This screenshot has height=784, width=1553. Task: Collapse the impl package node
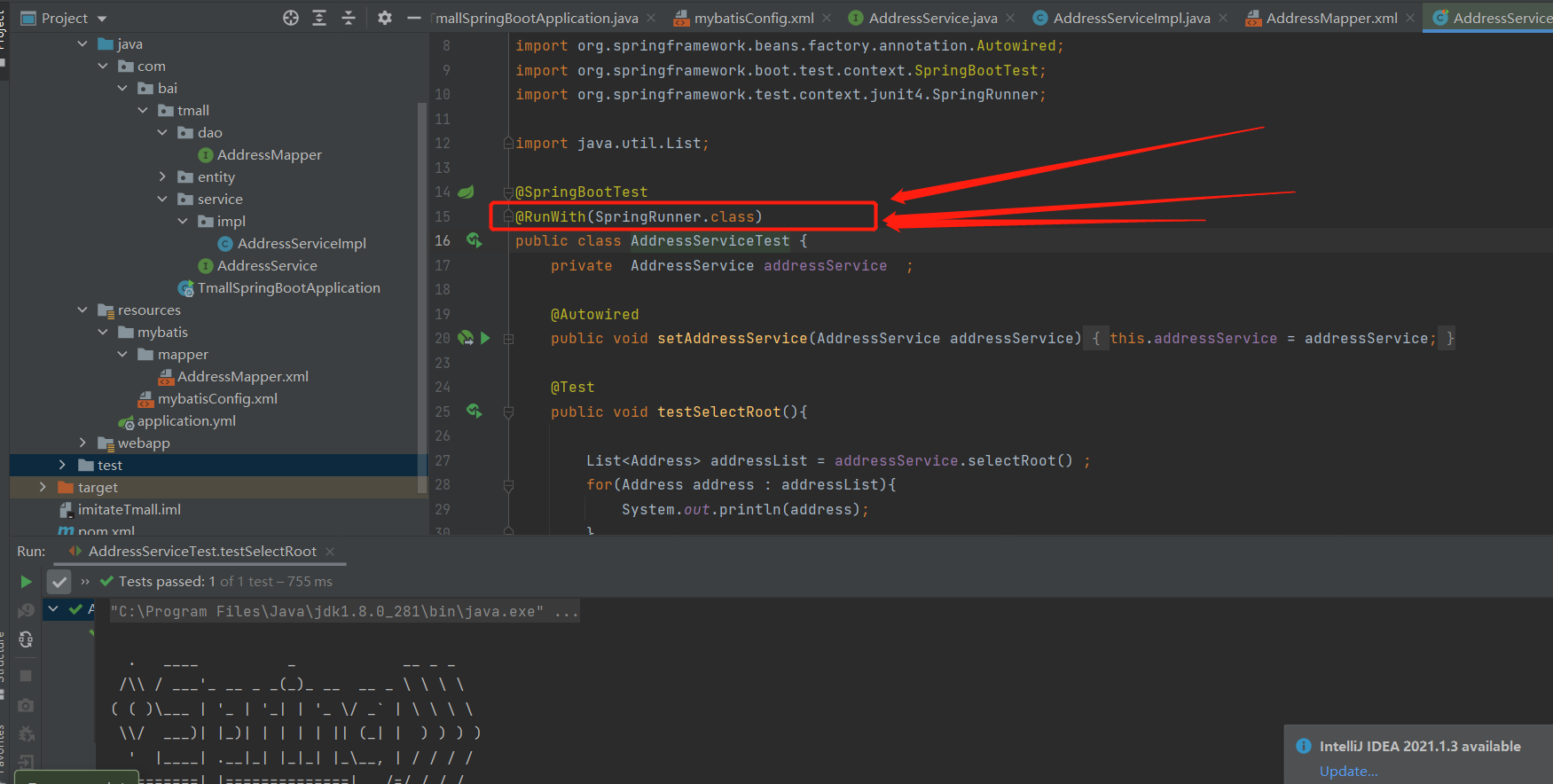point(183,221)
